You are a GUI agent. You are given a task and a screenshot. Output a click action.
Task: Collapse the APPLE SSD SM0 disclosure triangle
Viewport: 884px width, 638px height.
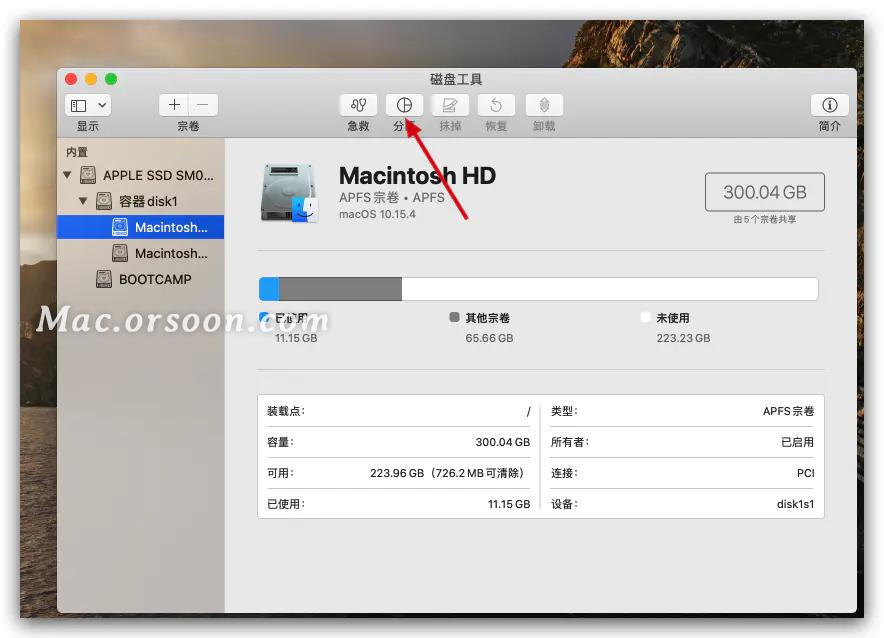[x=67, y=174]
